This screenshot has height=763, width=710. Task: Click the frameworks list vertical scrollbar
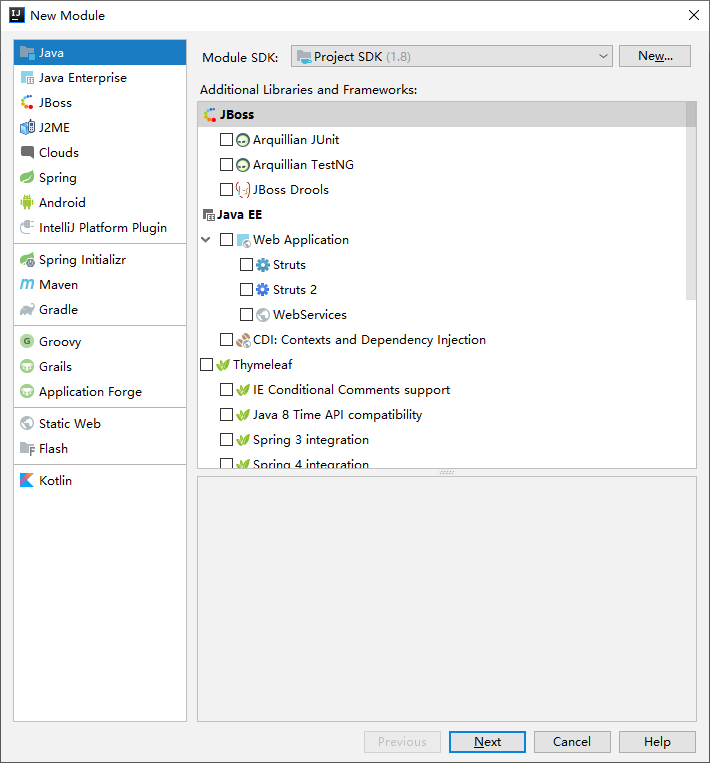(690, 200)
